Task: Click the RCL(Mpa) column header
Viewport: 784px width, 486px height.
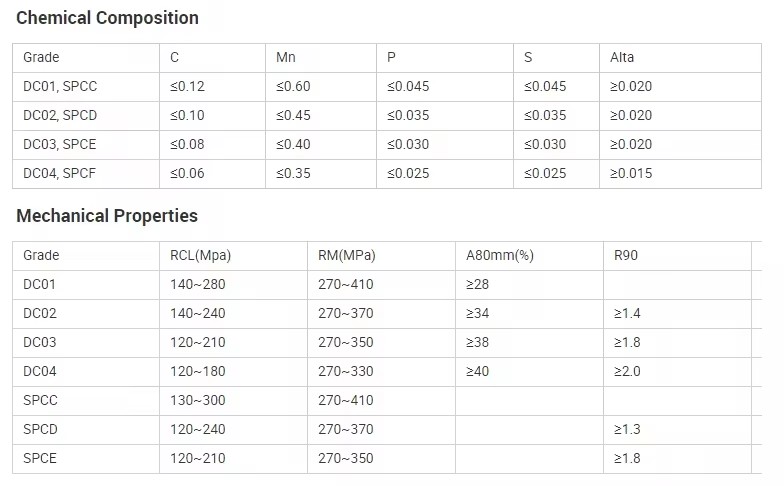Action: [201, 255]
